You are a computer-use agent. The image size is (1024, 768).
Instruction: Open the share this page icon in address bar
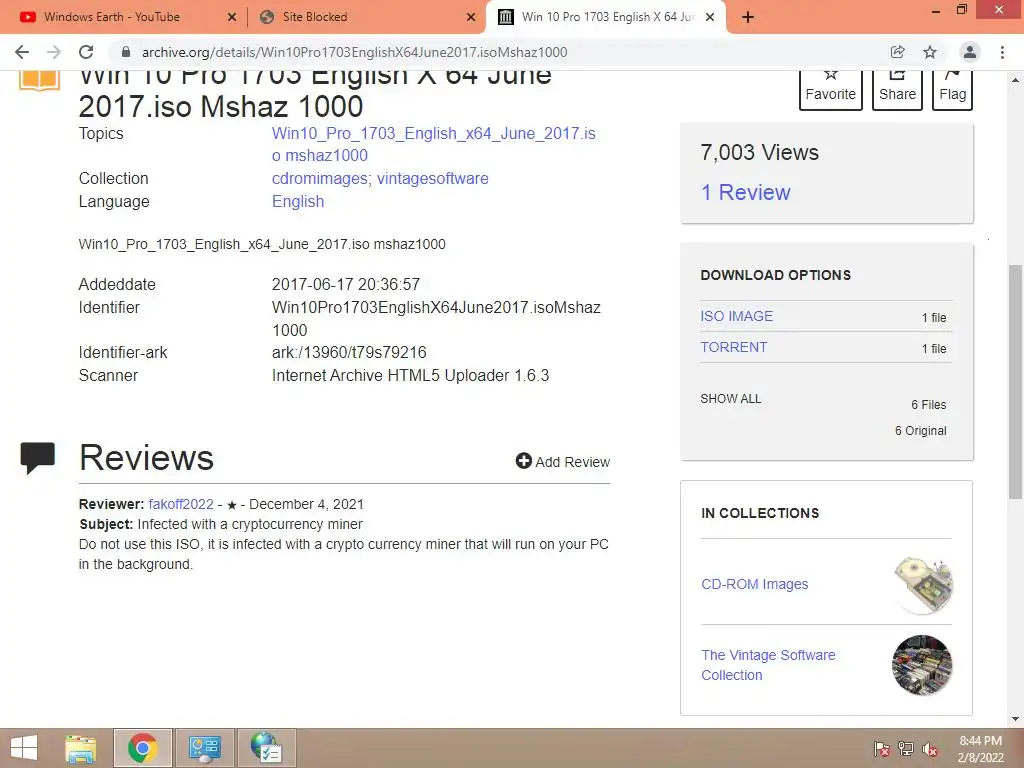pos(897,52)
